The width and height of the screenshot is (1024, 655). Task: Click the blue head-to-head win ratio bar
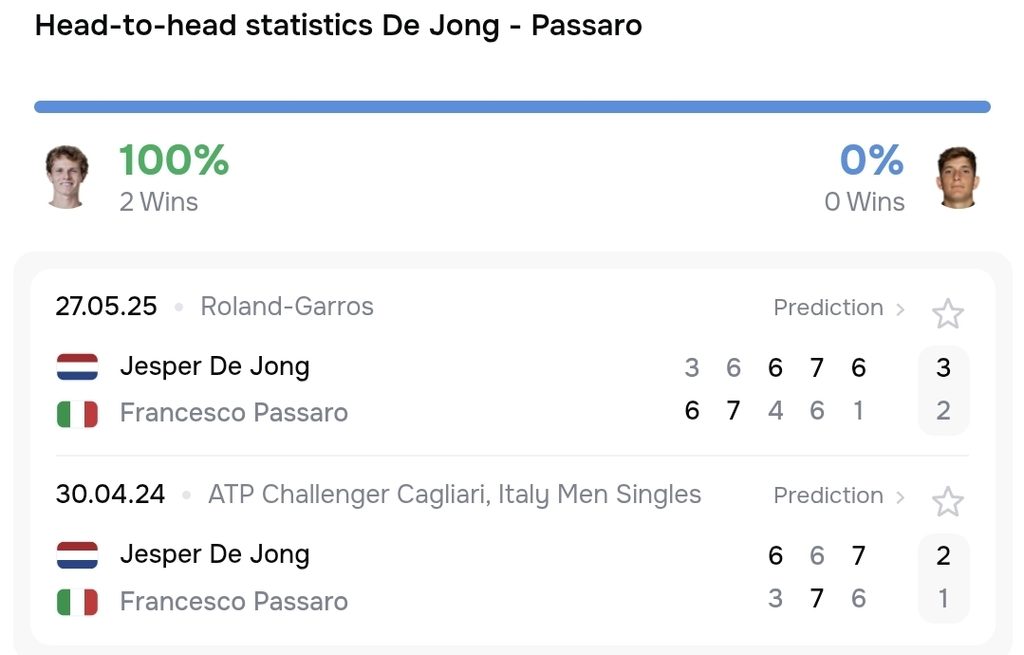pyautogui.click(x=512, y=107)
